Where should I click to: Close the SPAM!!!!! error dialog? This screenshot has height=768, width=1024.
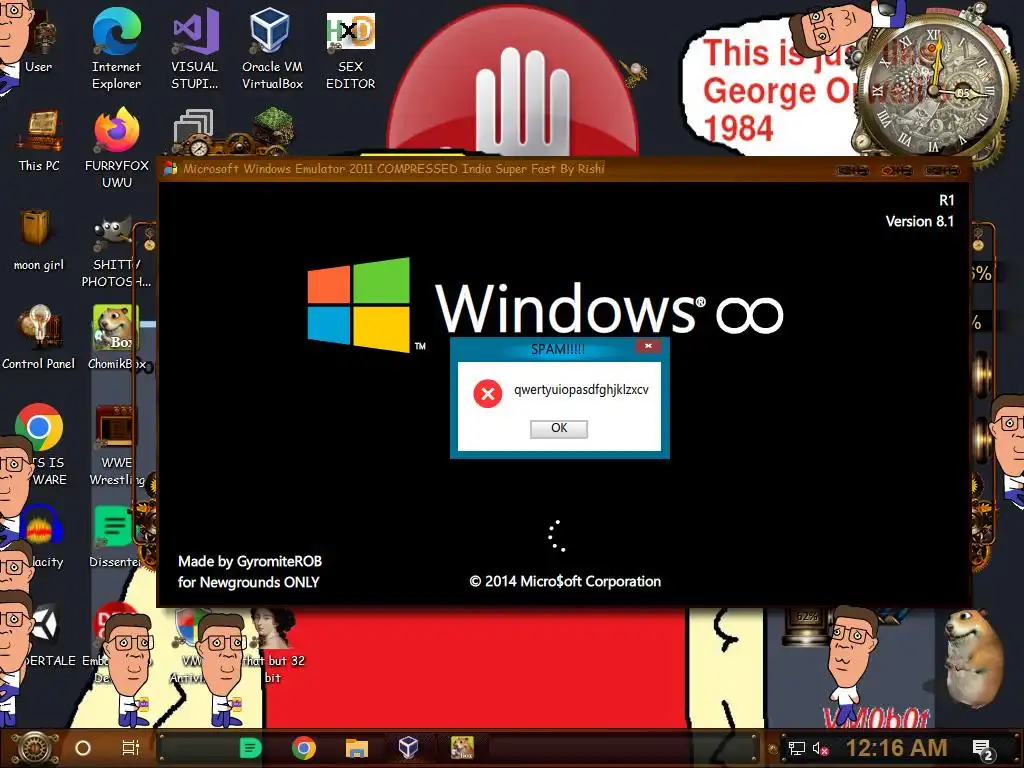pyautogui.click(x=648, y=346)
